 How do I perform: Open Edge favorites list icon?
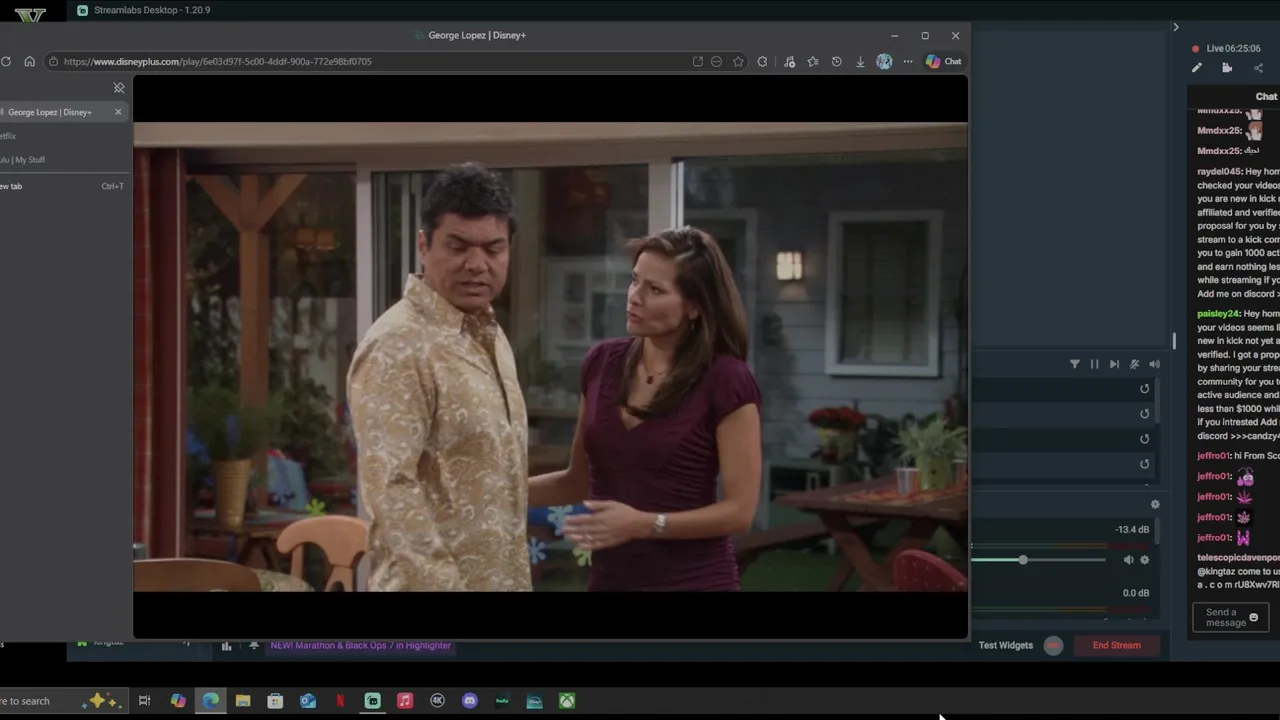point(812,61)
